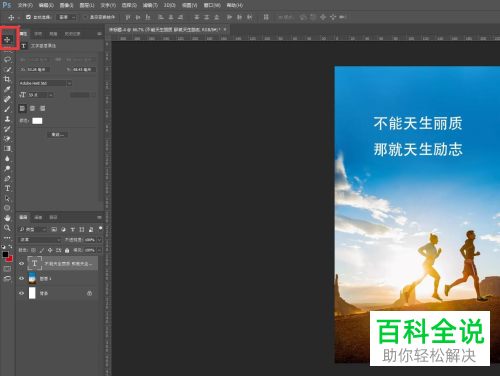Open the Help menu

[235, 5]
